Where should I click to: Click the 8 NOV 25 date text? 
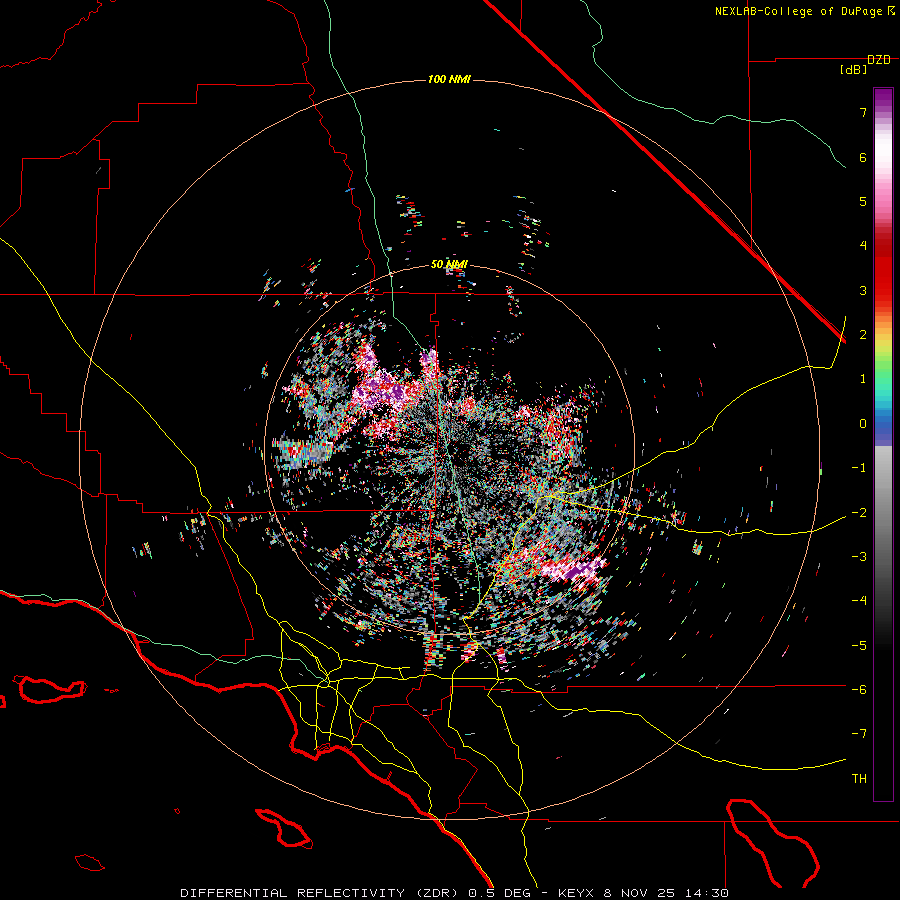[640, 893]
